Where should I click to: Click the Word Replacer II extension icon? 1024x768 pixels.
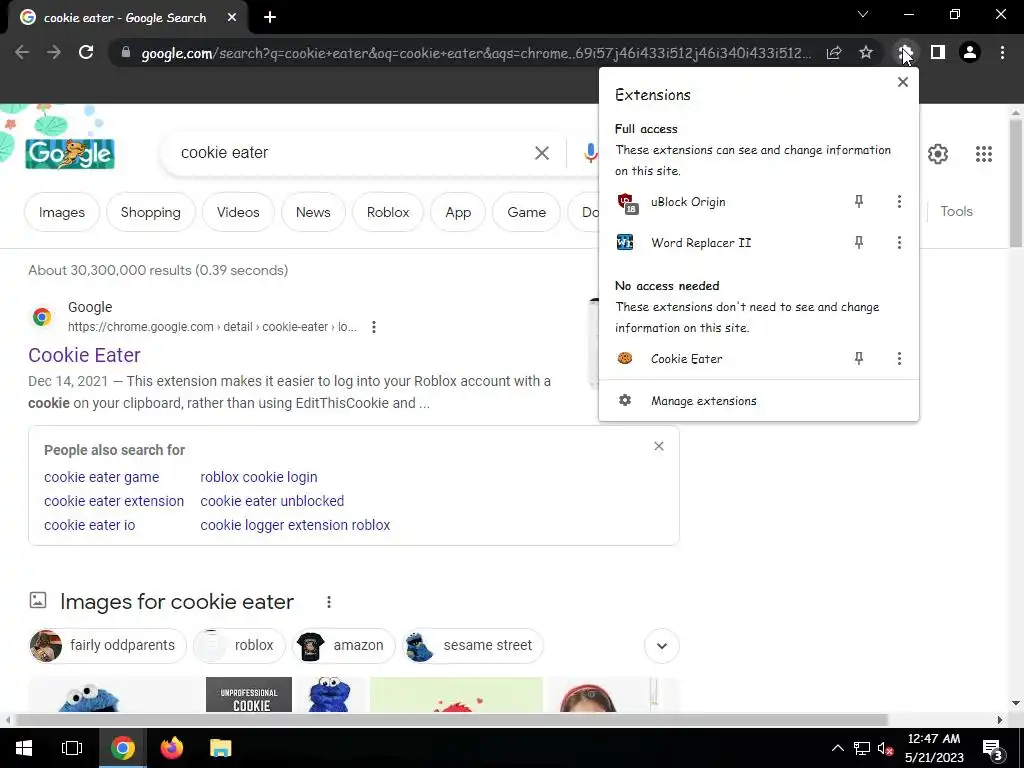click(x=625, y=242)
